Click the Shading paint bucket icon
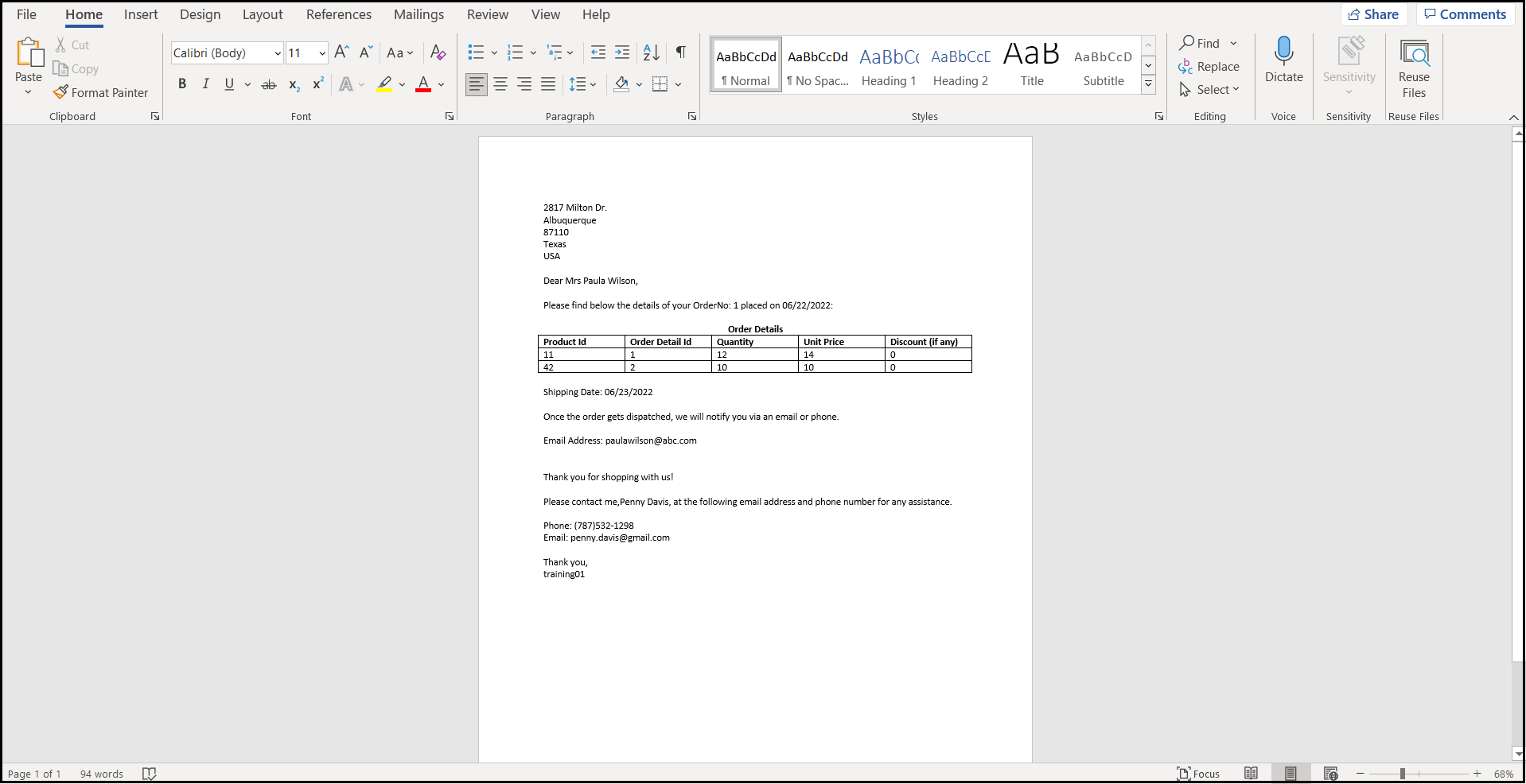The width and height of the screenshot is (1526, 784). pos(621,84)
